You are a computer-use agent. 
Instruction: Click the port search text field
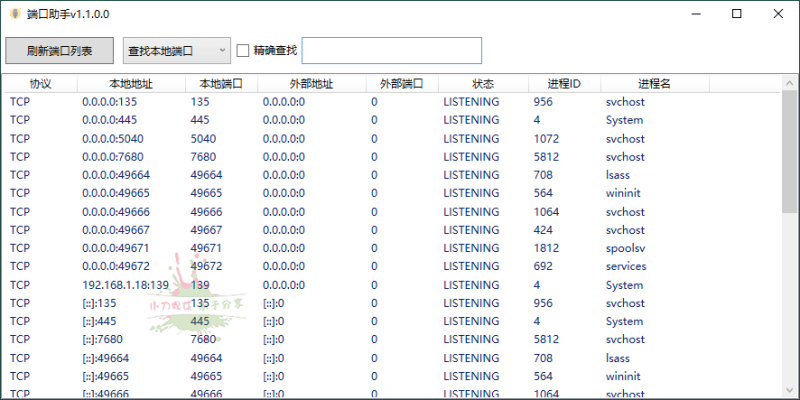391,50
